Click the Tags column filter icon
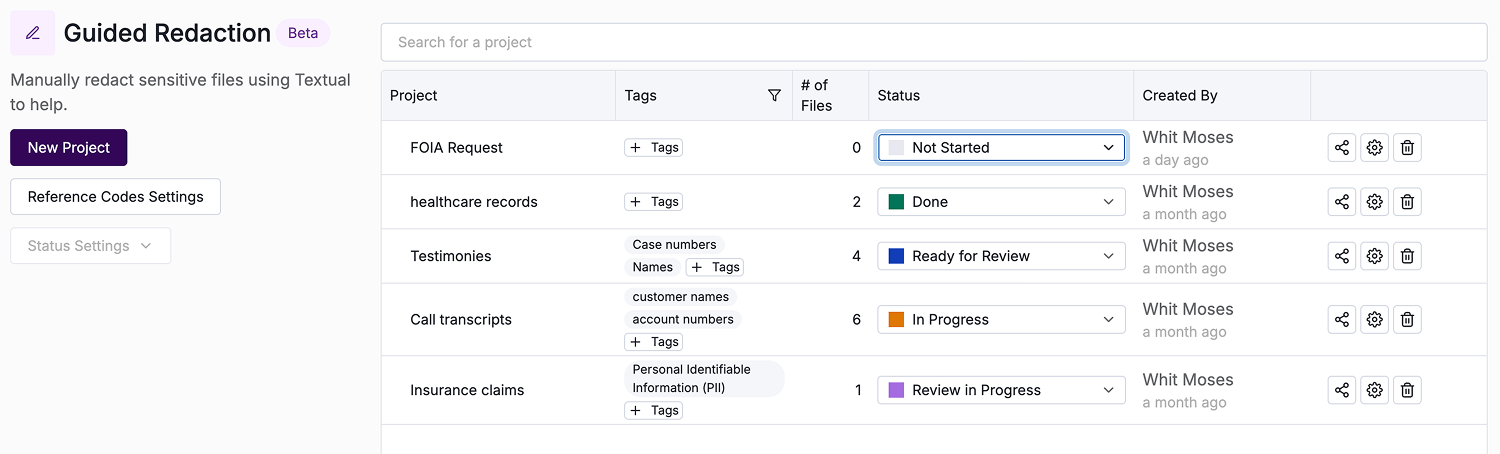The height and width of the screenshot is (454, 1500). [774, 95]
